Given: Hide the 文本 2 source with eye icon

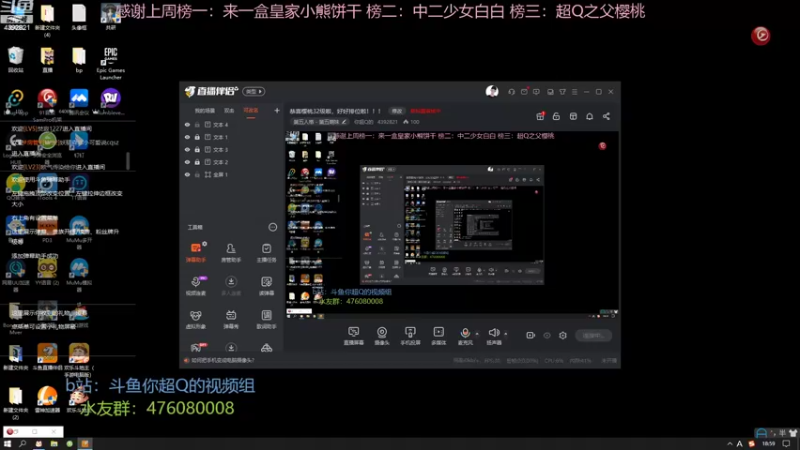Looking at the screenshot, I should pos(187,162).
